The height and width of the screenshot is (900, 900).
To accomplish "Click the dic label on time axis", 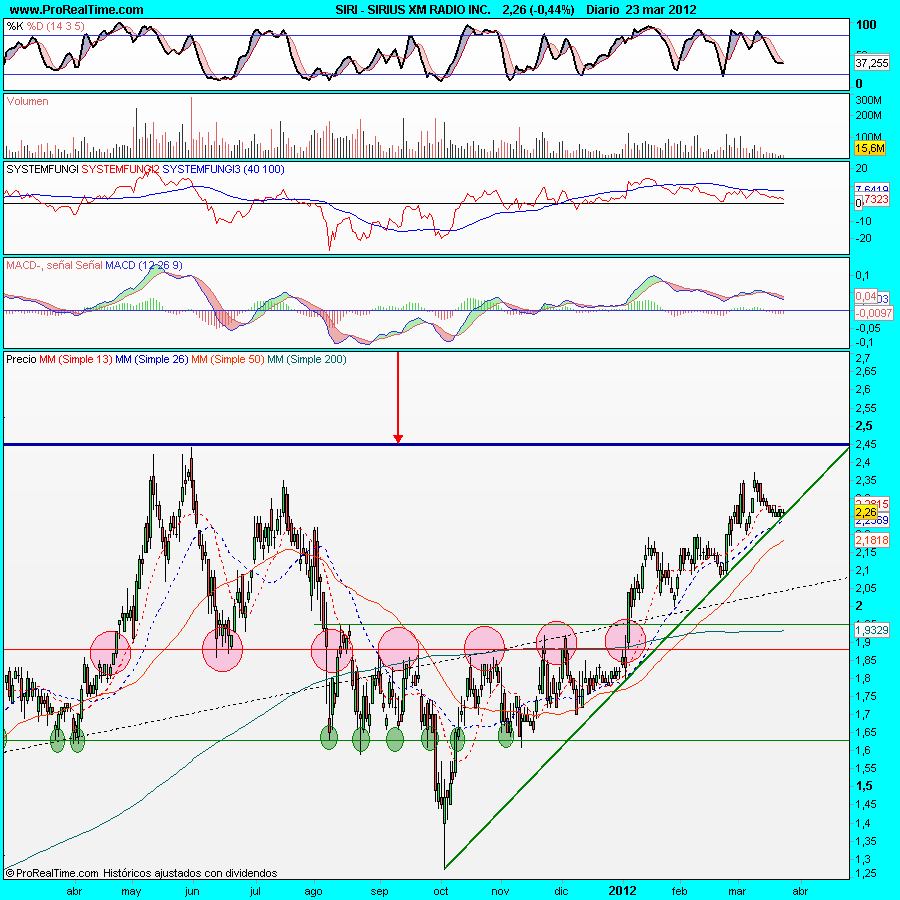I will 561,891.
